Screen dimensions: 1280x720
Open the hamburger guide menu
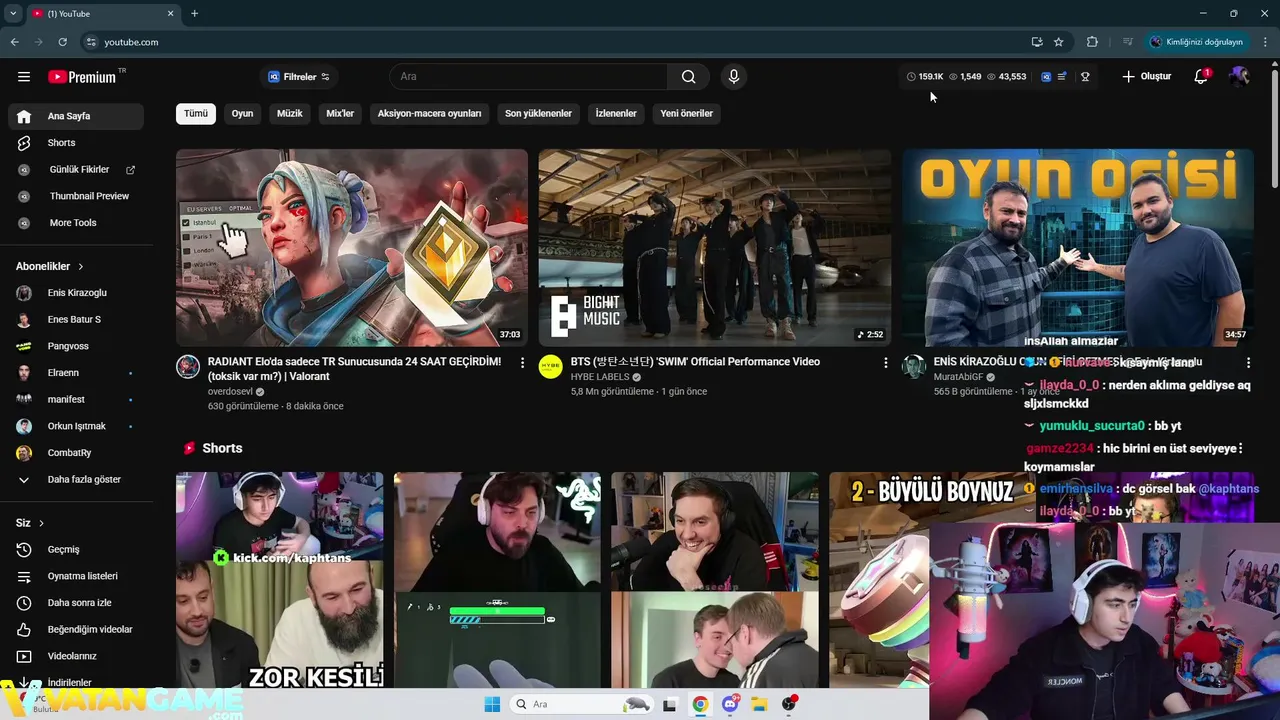click(x=24, y=77)
